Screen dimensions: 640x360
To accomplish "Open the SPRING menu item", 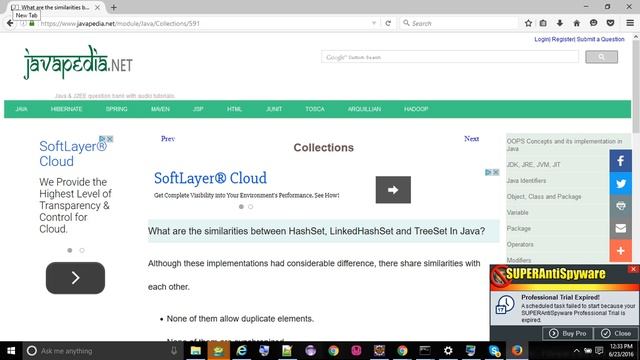I will point(117,109).
